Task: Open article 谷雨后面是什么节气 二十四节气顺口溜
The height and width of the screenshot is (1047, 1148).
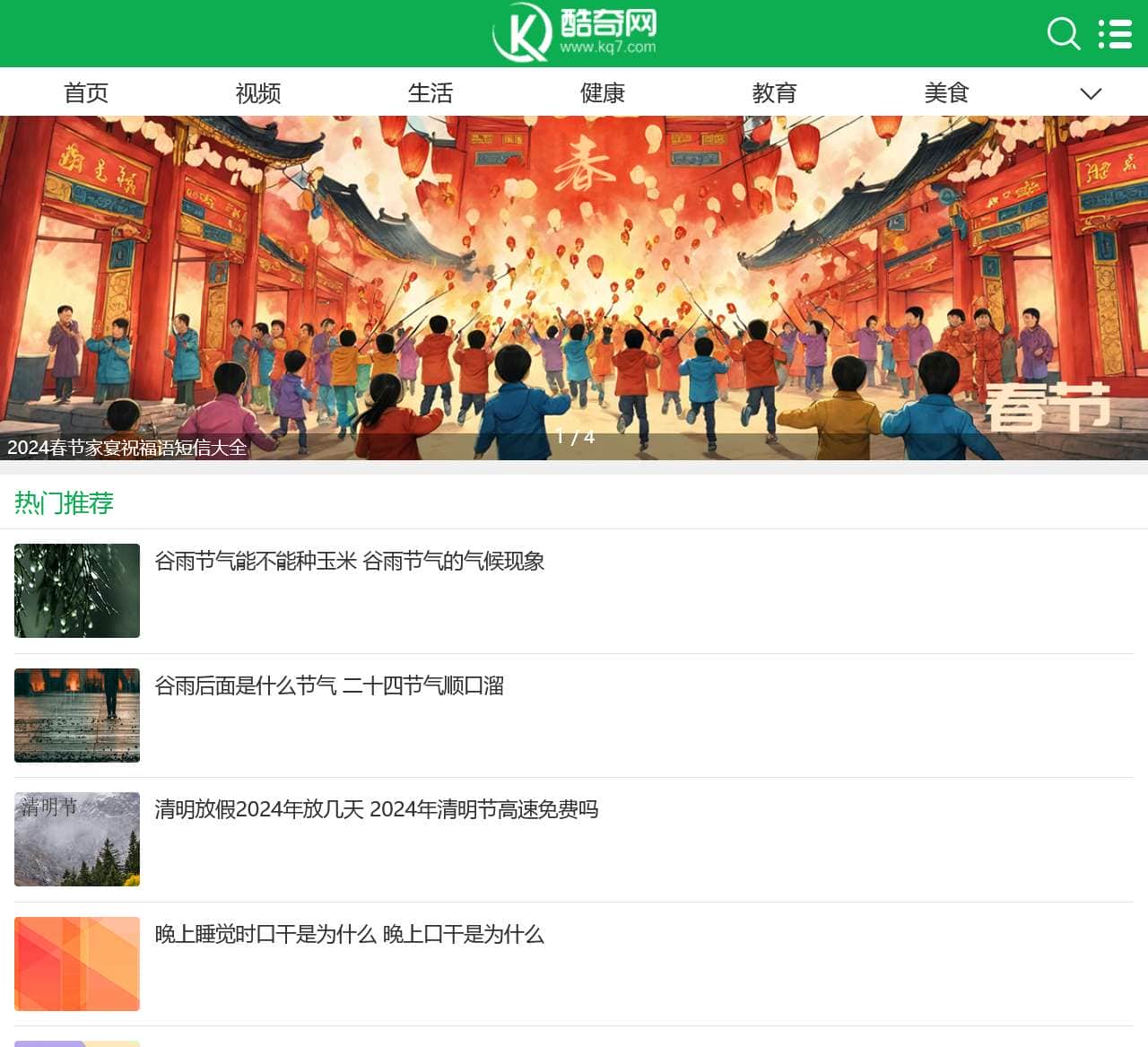Action: [x=329, y=686]
